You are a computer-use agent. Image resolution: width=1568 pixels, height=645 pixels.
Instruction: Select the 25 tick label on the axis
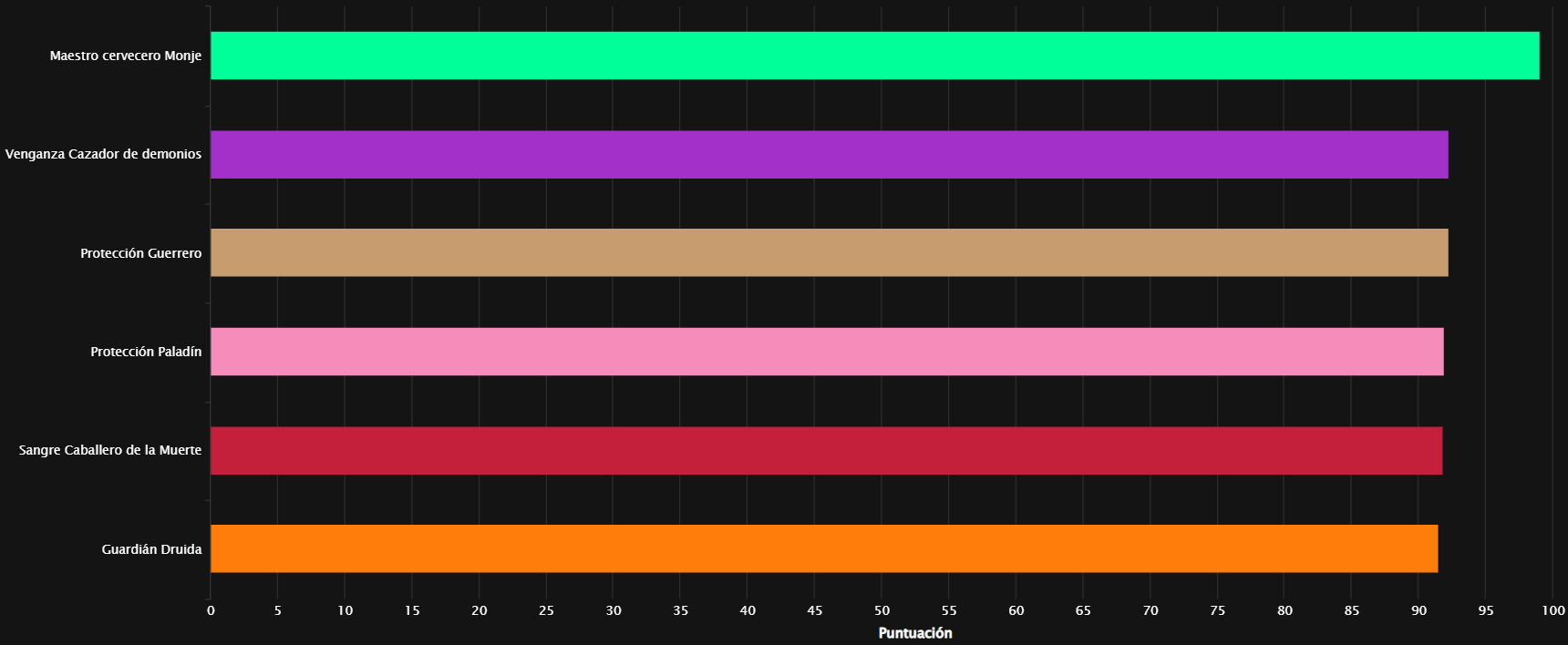(x=546, y=610)
